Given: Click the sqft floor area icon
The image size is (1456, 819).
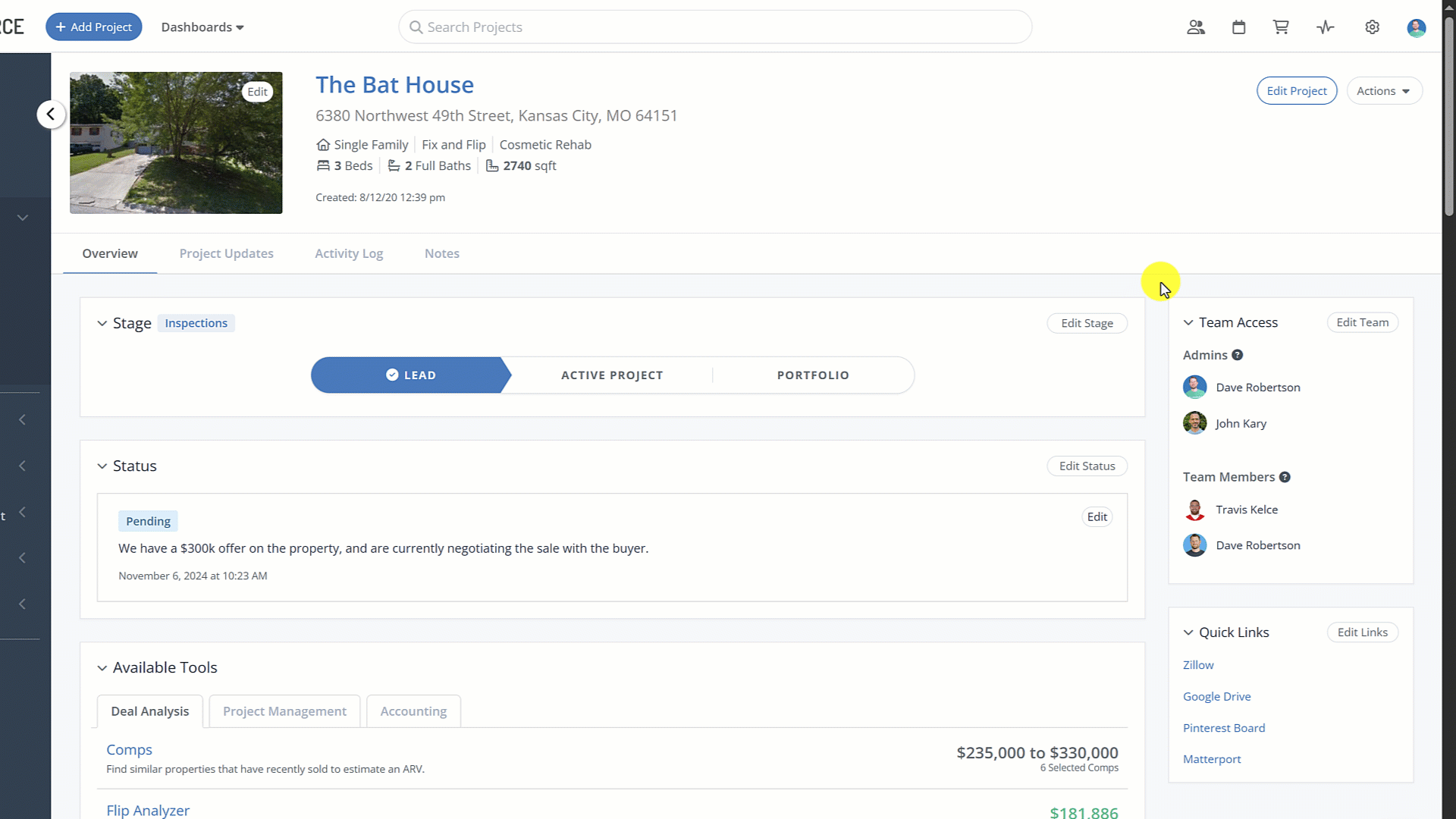Looking at the screenshot, I should 492,165.
